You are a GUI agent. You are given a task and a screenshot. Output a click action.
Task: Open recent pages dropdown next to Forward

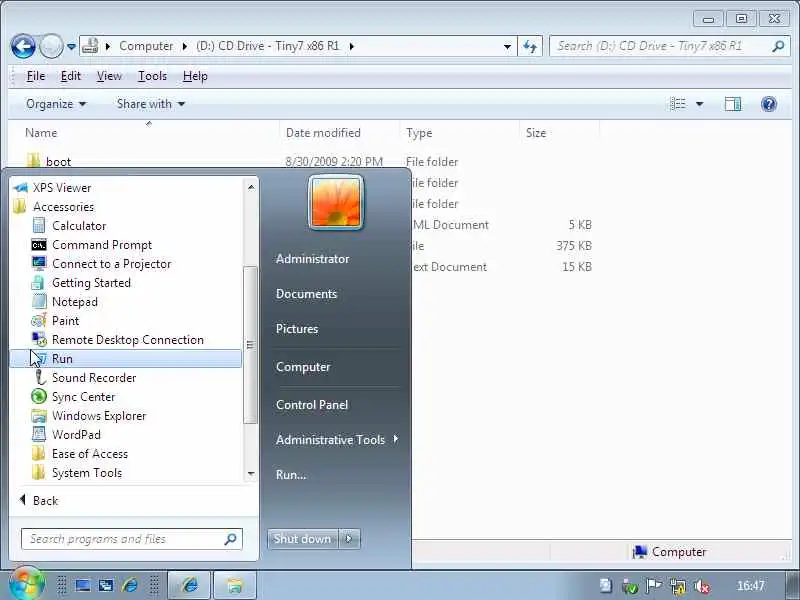pos(71,47)
